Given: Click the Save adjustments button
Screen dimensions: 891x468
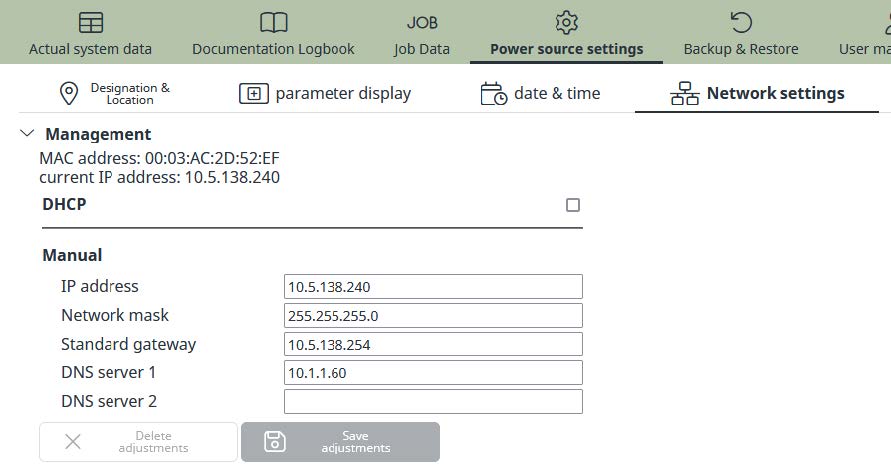Looking at the screenshot, I should (x=340, y=442).
